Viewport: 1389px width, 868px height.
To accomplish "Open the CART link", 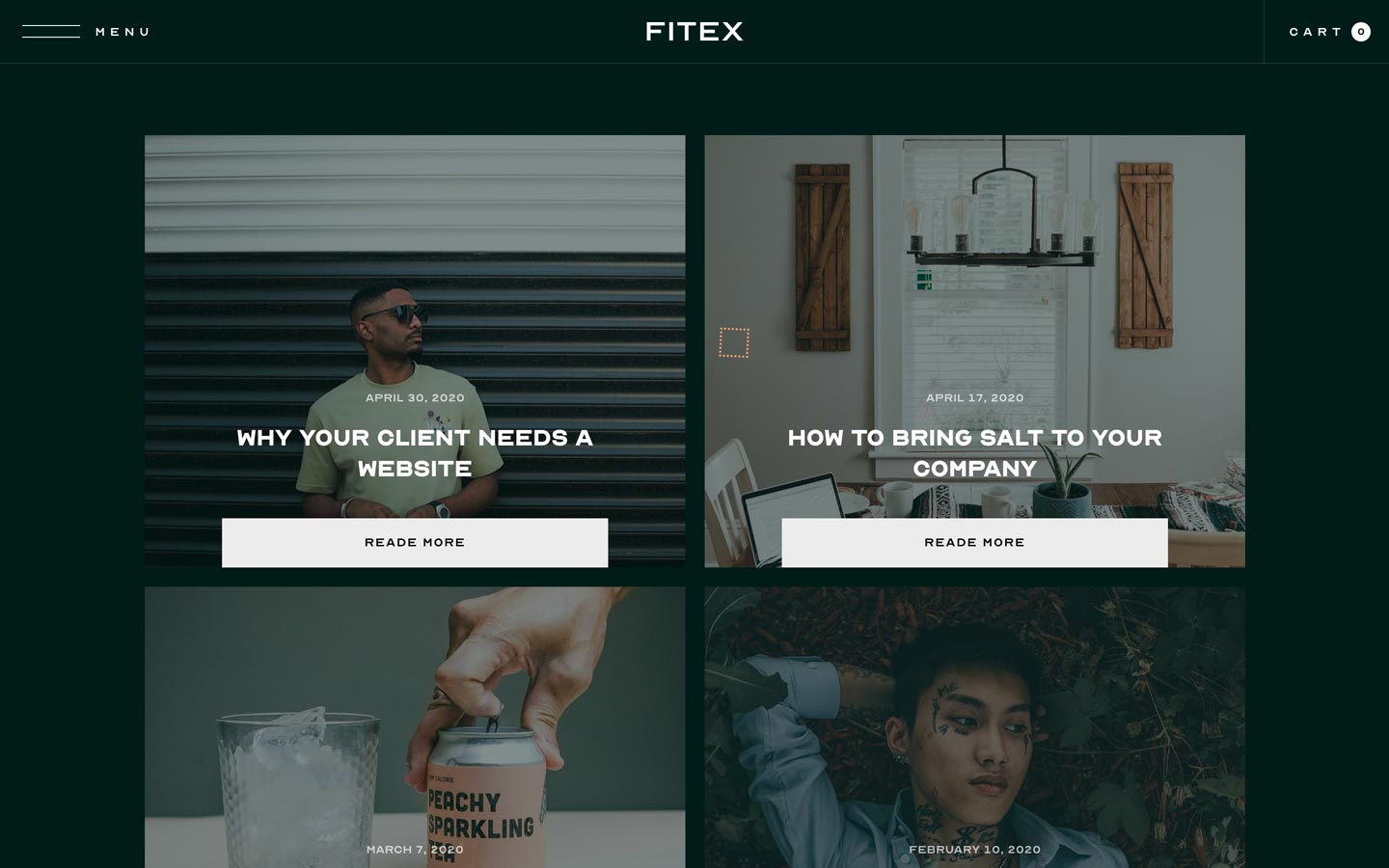I will 1316,32.
